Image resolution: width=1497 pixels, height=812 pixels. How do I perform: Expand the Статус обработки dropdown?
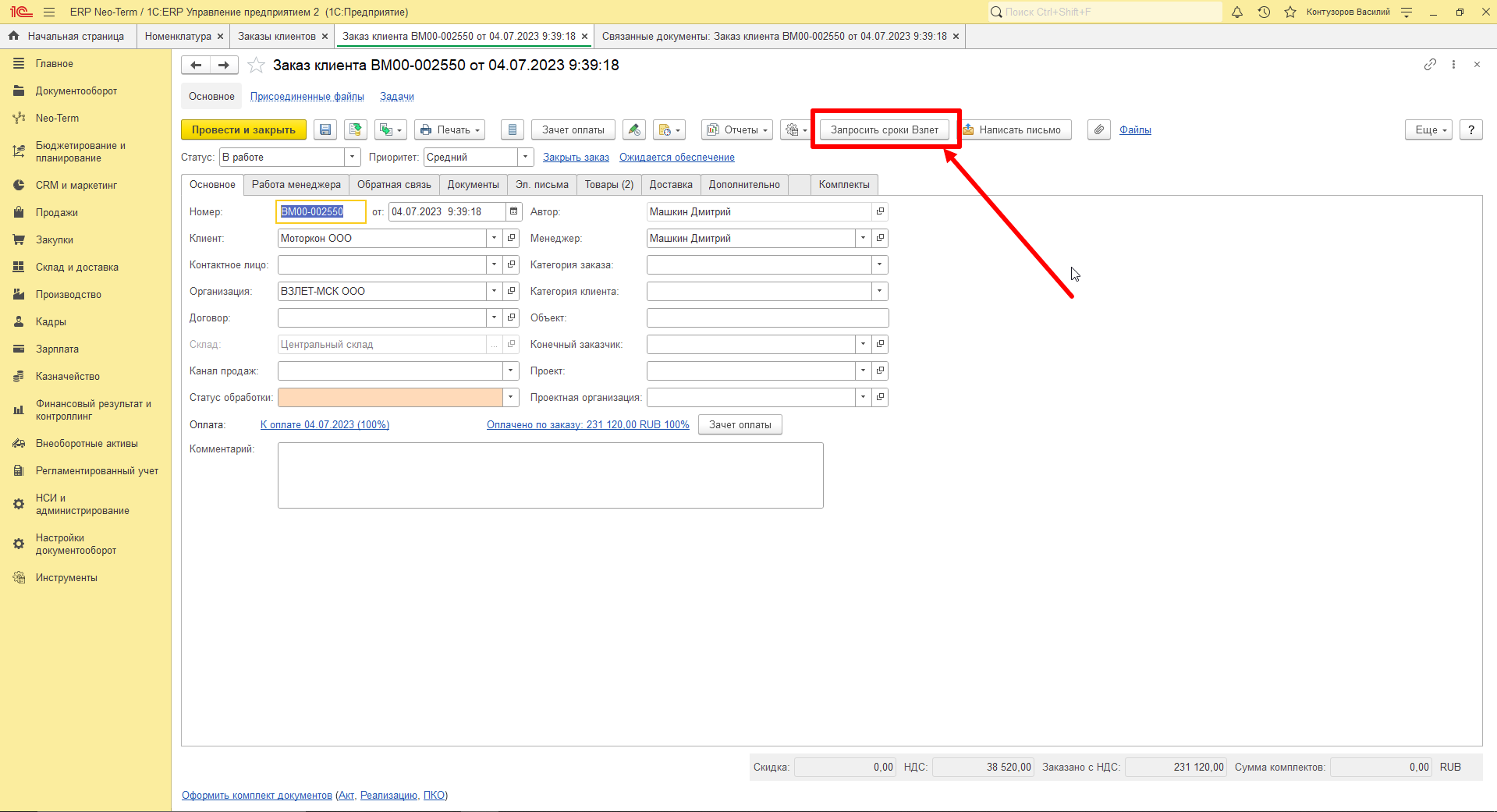pyautogui.click(x=511, y=398)
